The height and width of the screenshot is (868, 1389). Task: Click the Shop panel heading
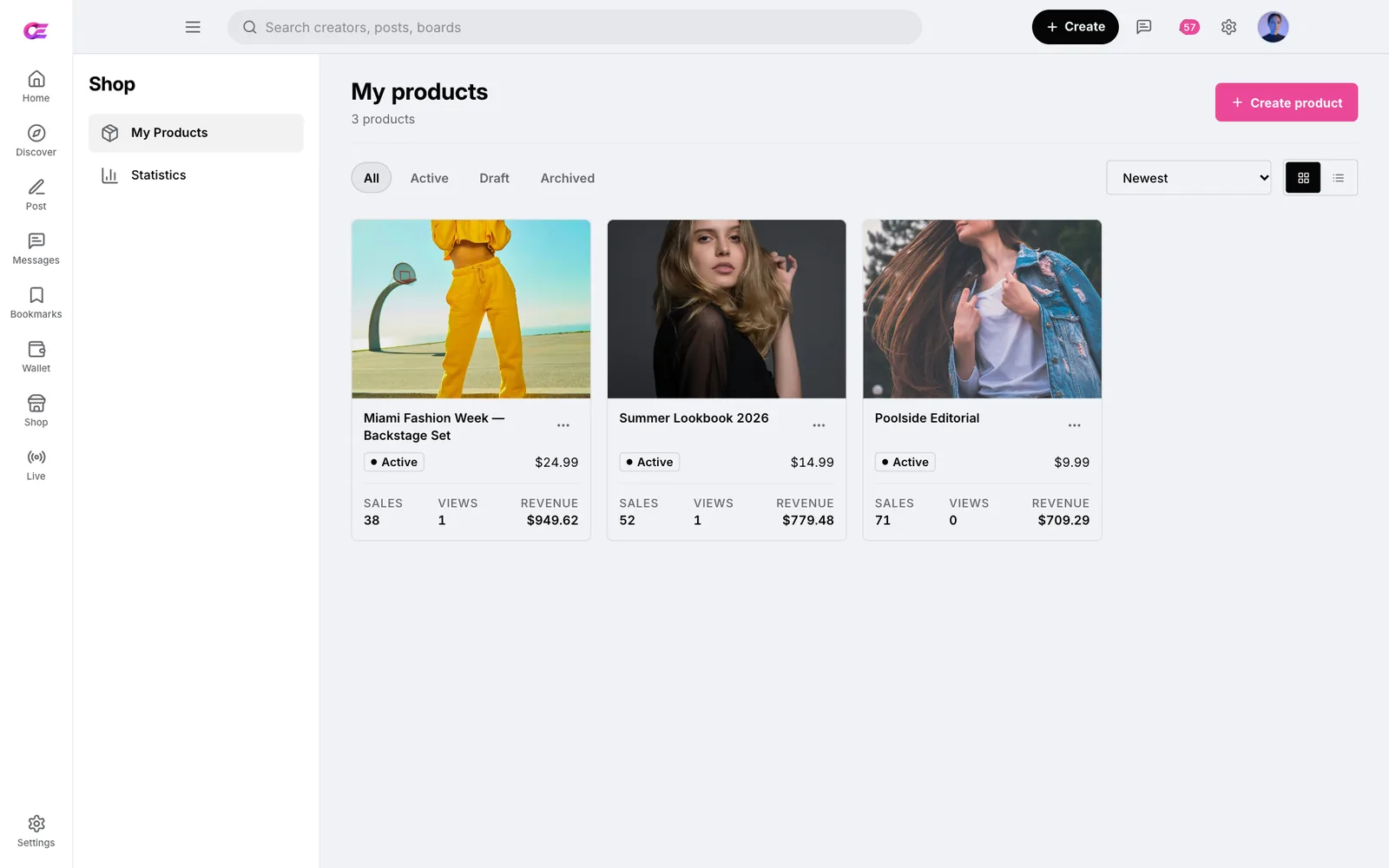click(x=112, y=84)
